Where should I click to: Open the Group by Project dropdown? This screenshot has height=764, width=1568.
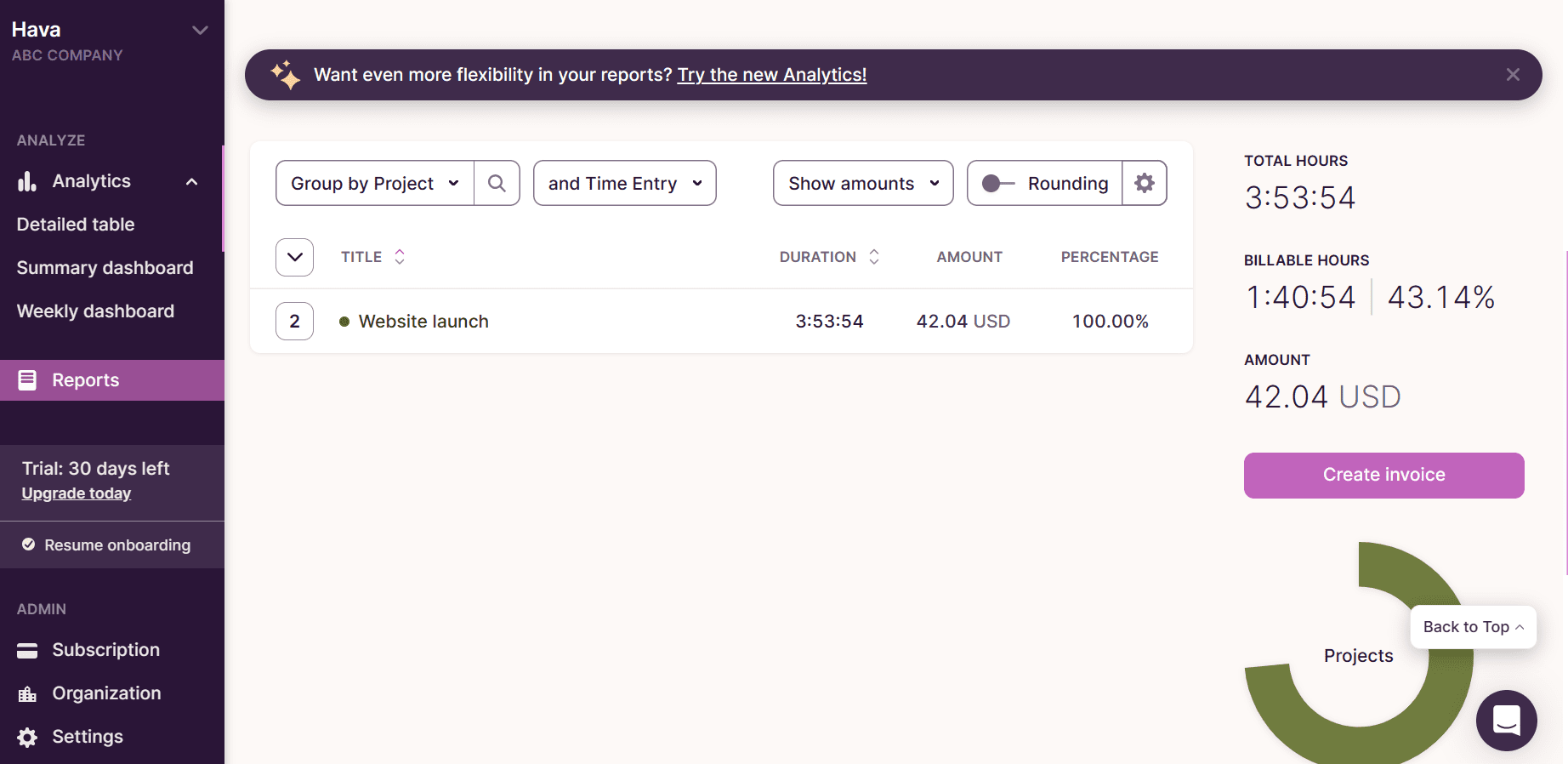click(375, 183)
